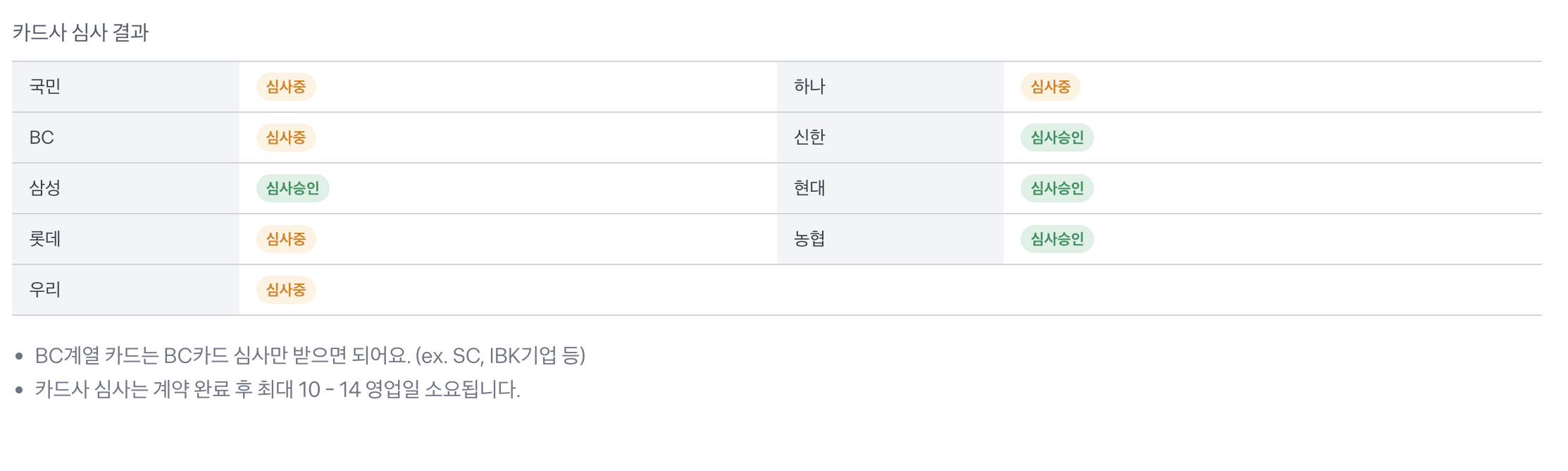Viewport: 1568px width, 471px height.
Task: Select the 현대 row label
Action: 809,188
